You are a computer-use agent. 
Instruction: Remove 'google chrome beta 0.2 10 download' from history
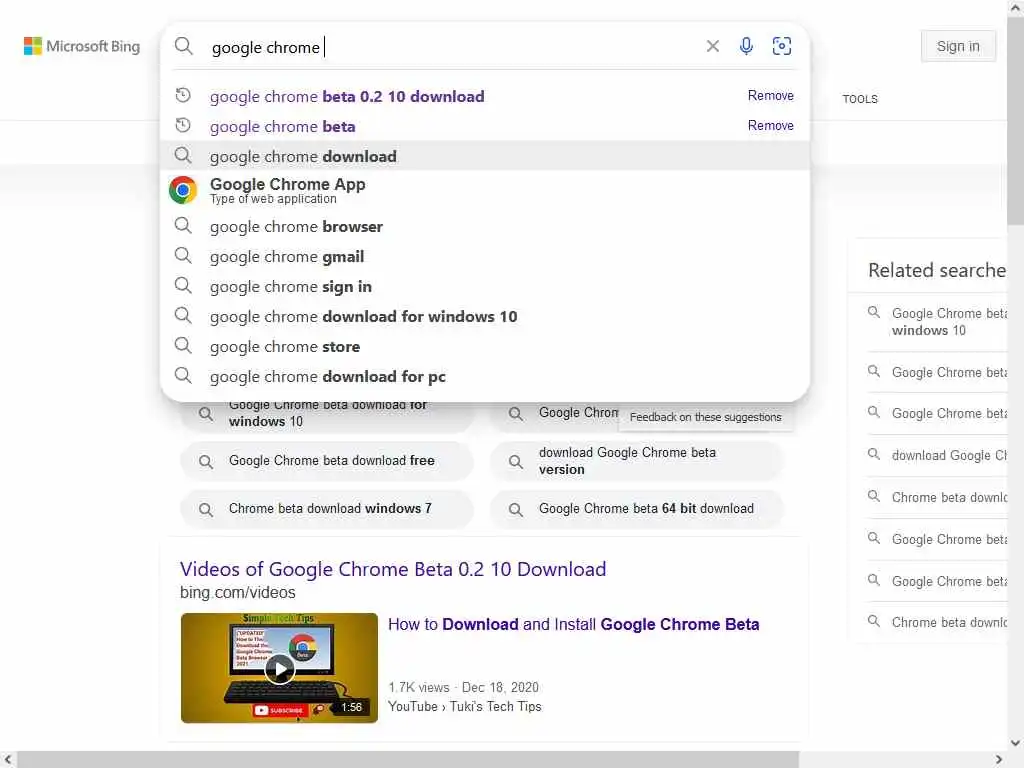tap(771, 95)
